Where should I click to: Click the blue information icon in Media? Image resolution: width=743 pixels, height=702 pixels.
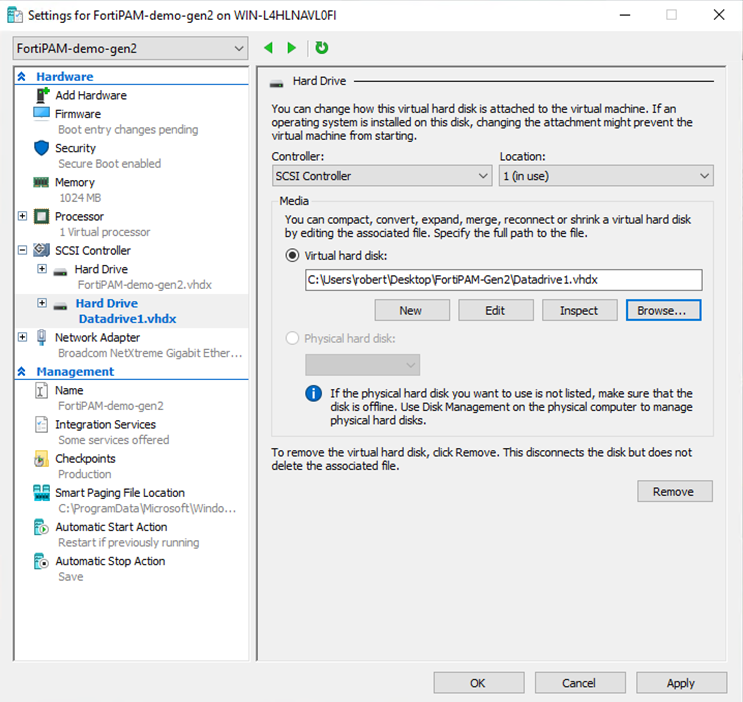[x=313, y=393]
